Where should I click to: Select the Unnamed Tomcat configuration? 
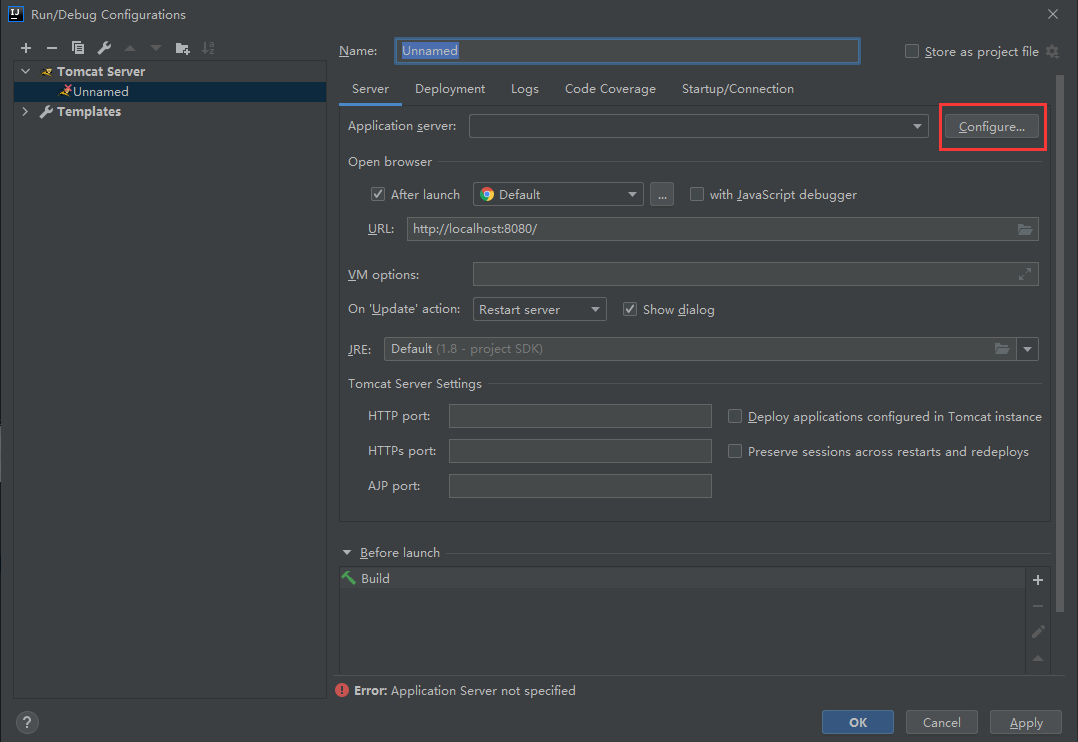point(170,91)
